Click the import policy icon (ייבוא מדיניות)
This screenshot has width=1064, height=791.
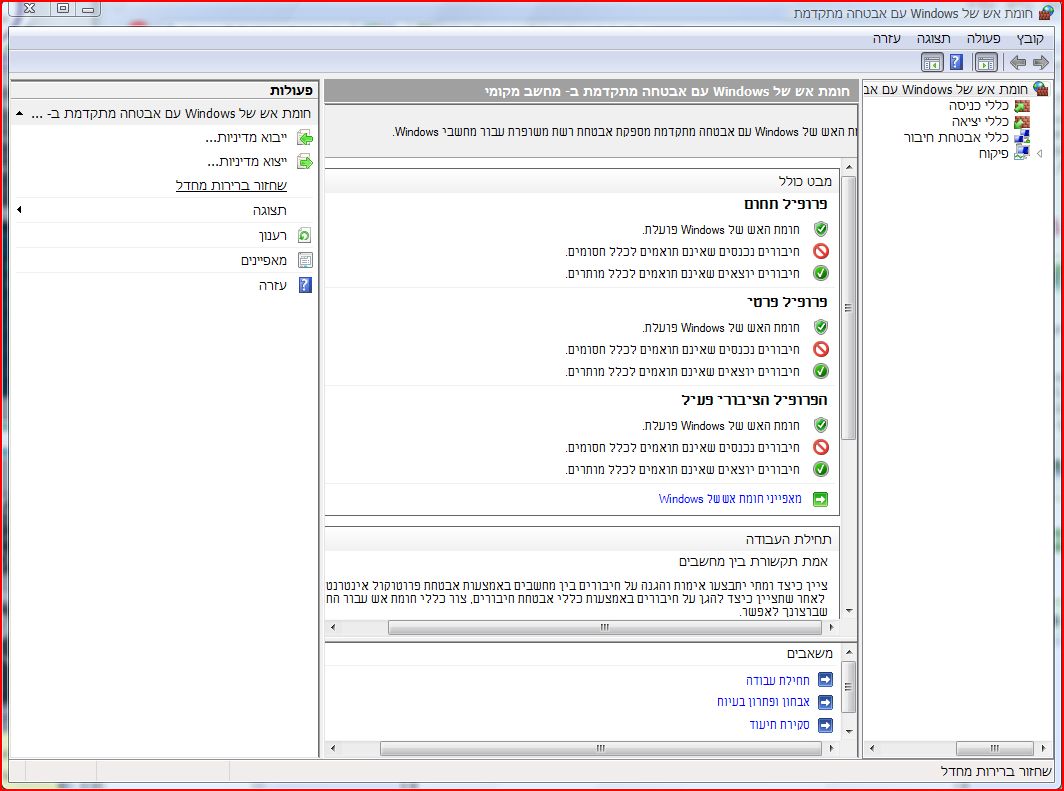pyautogui.click(x=305, y=139)
